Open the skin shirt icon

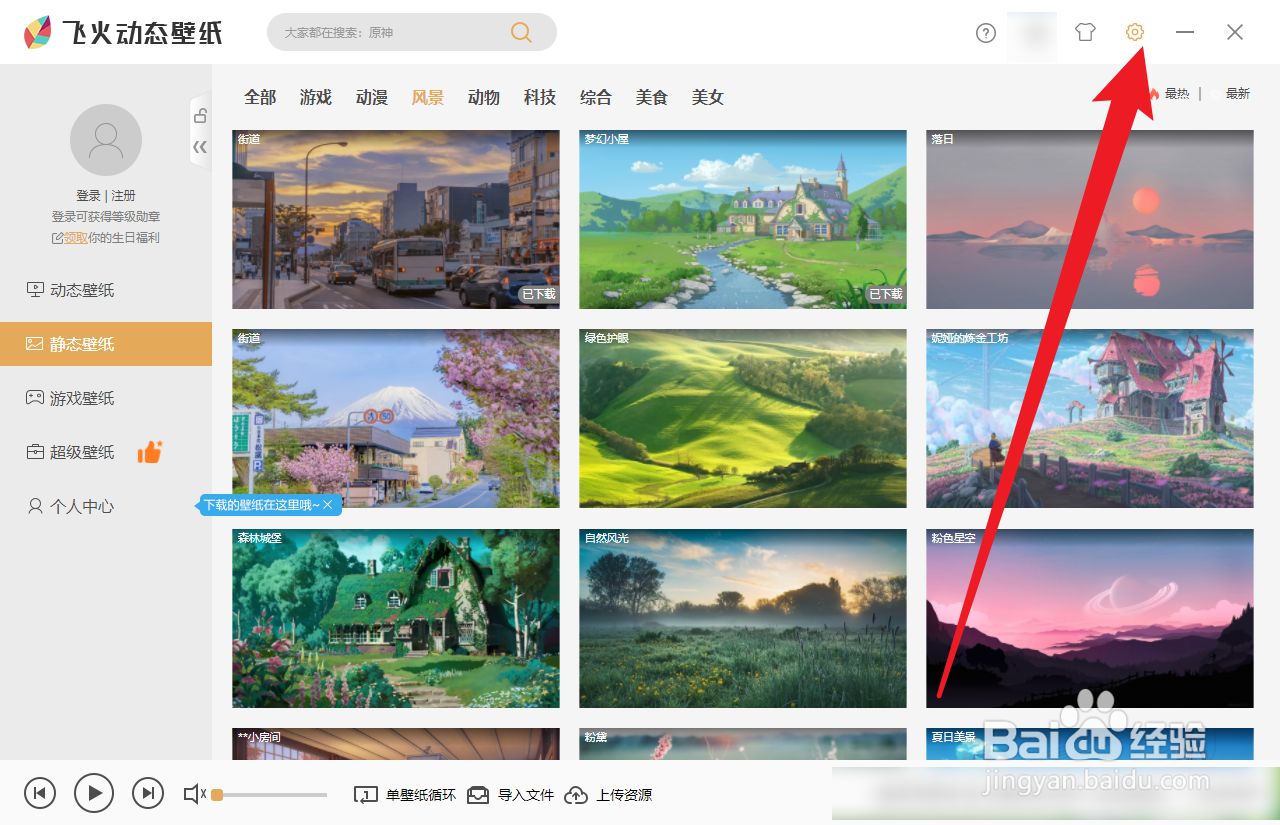1085,32
